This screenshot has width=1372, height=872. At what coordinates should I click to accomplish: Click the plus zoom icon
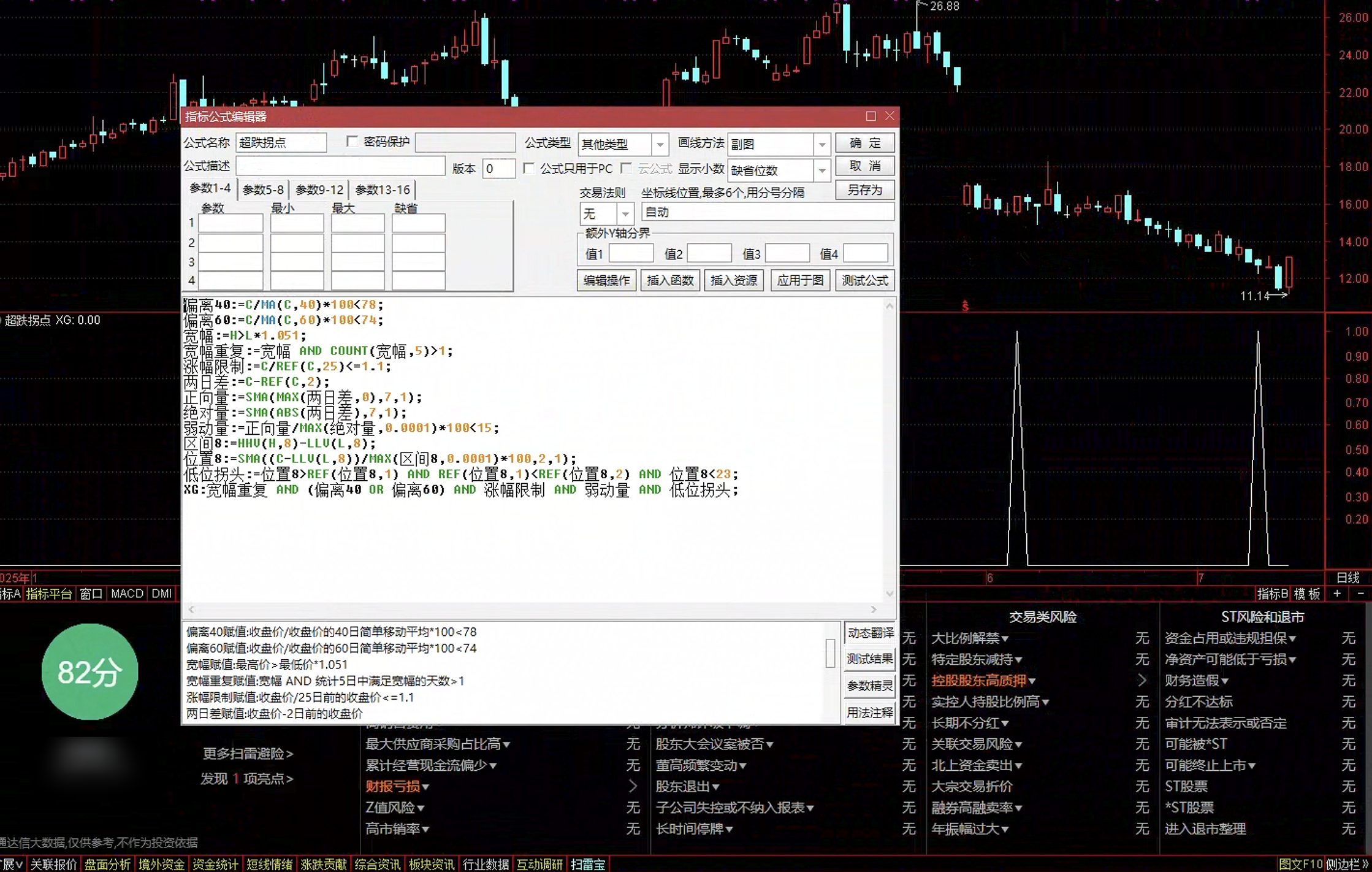point(1337,594)
